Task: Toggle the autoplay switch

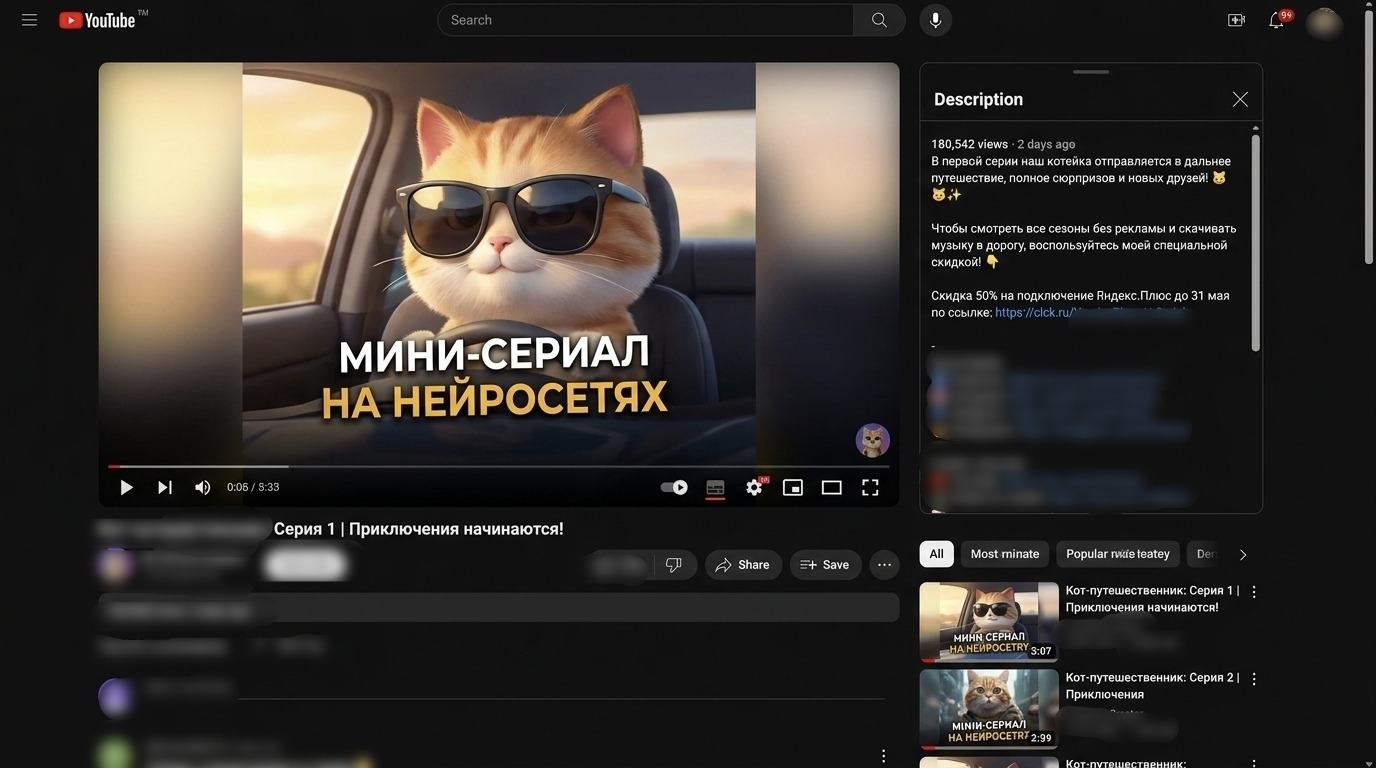Action: (674, 487)
